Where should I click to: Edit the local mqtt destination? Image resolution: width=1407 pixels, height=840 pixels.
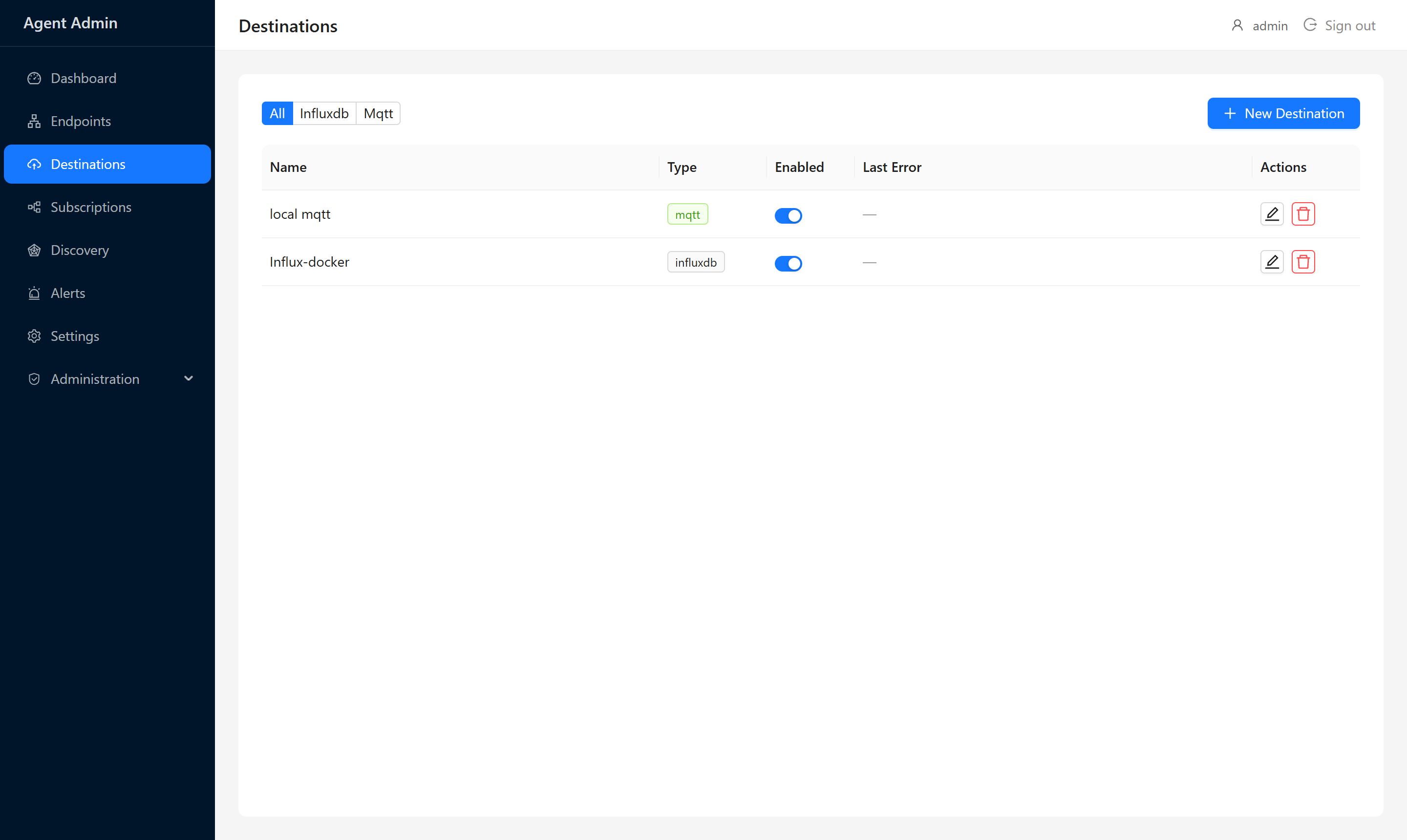1272,214
